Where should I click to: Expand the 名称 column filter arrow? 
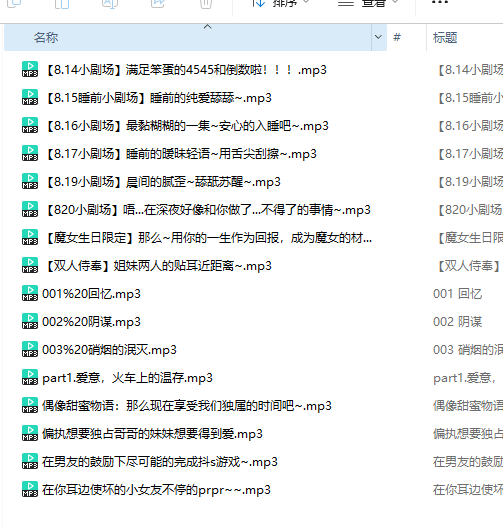(x=379, y=37)
